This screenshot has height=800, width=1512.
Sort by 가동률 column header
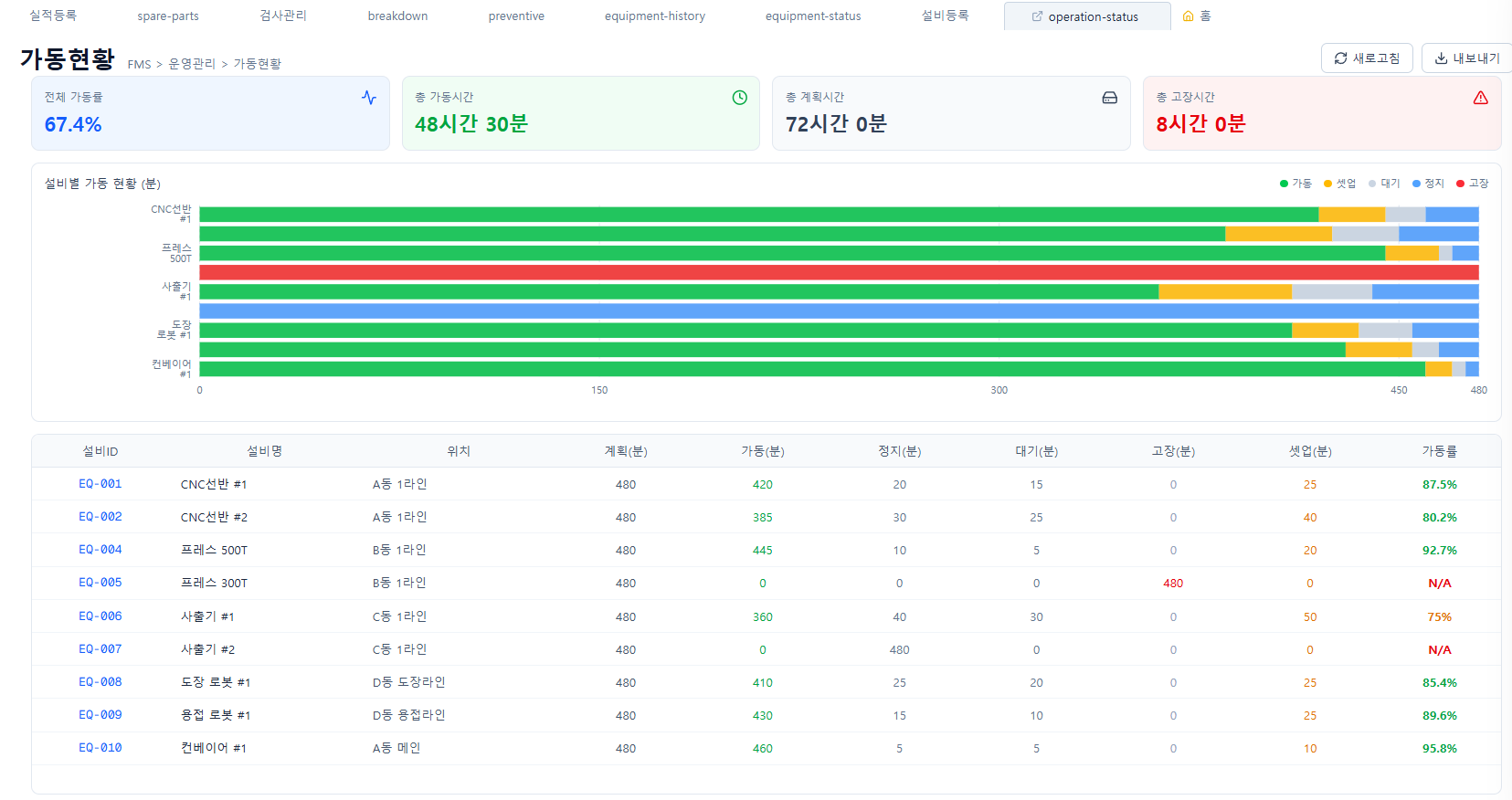1439,451
